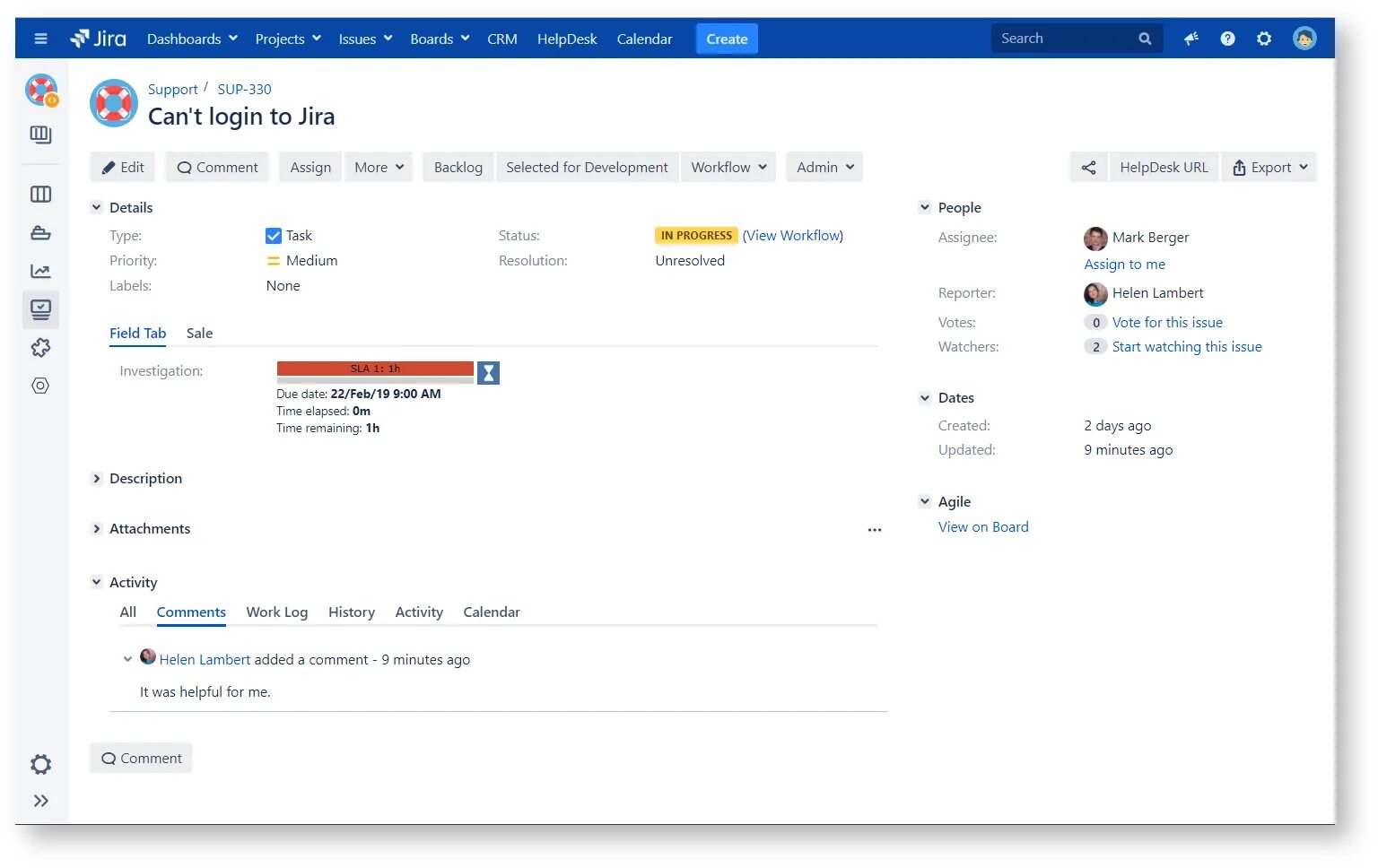Open the user profile avatar menu
Screen dimensions: 1378x868
(x=1304, y=39)
